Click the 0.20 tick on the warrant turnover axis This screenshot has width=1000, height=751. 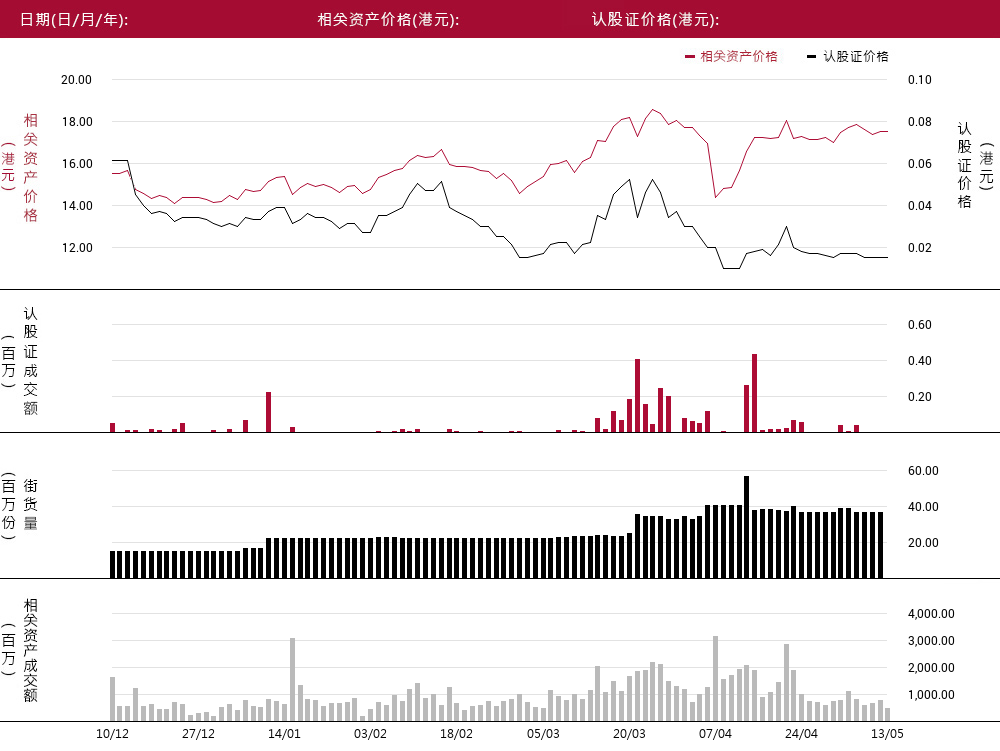tap(920, 397)
